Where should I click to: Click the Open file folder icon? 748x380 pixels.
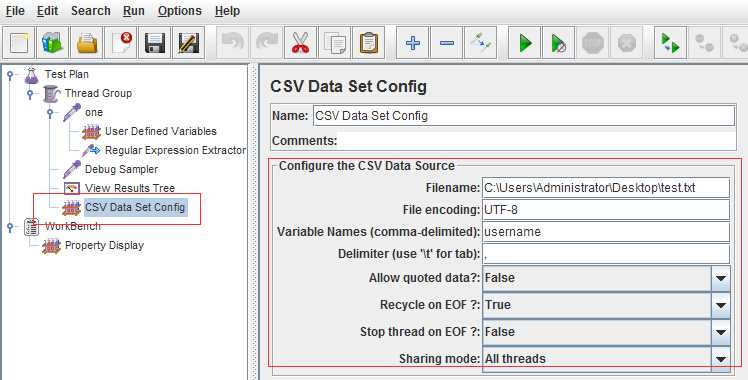pos(87,43)
